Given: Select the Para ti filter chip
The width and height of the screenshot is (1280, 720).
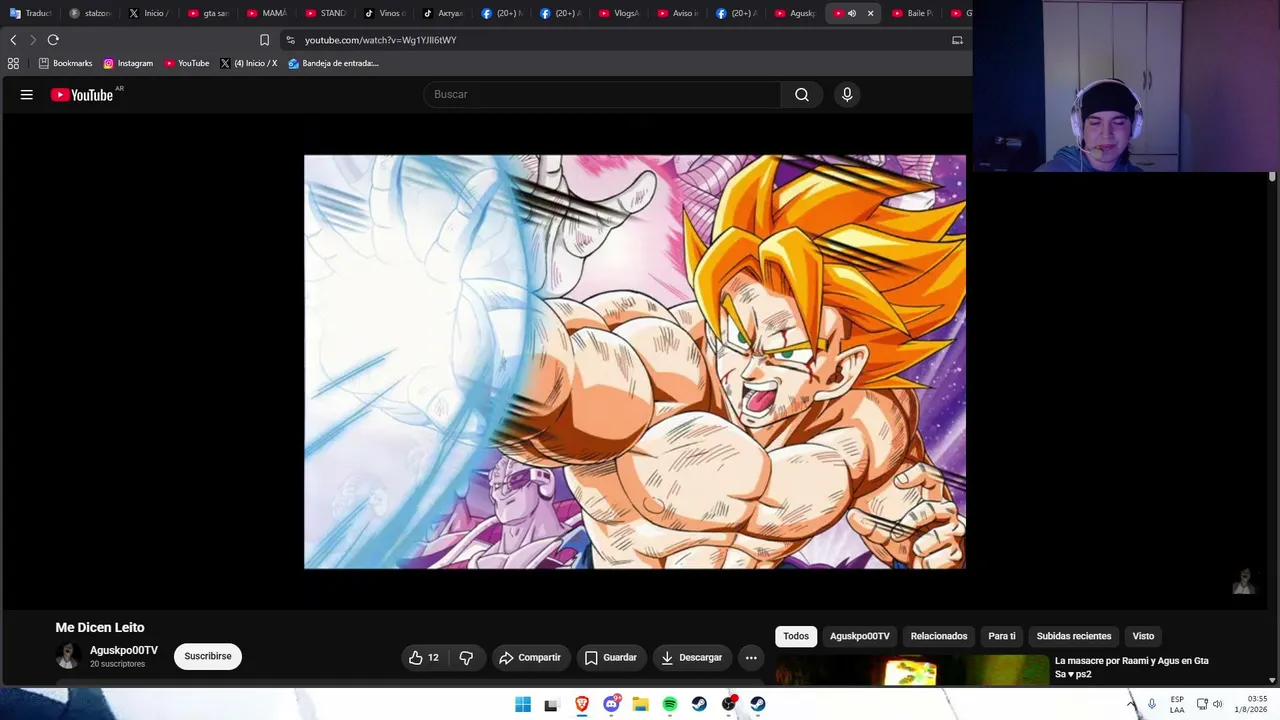Looking at the screenshot, I should pyautogui.click(x=1002, y=636).
